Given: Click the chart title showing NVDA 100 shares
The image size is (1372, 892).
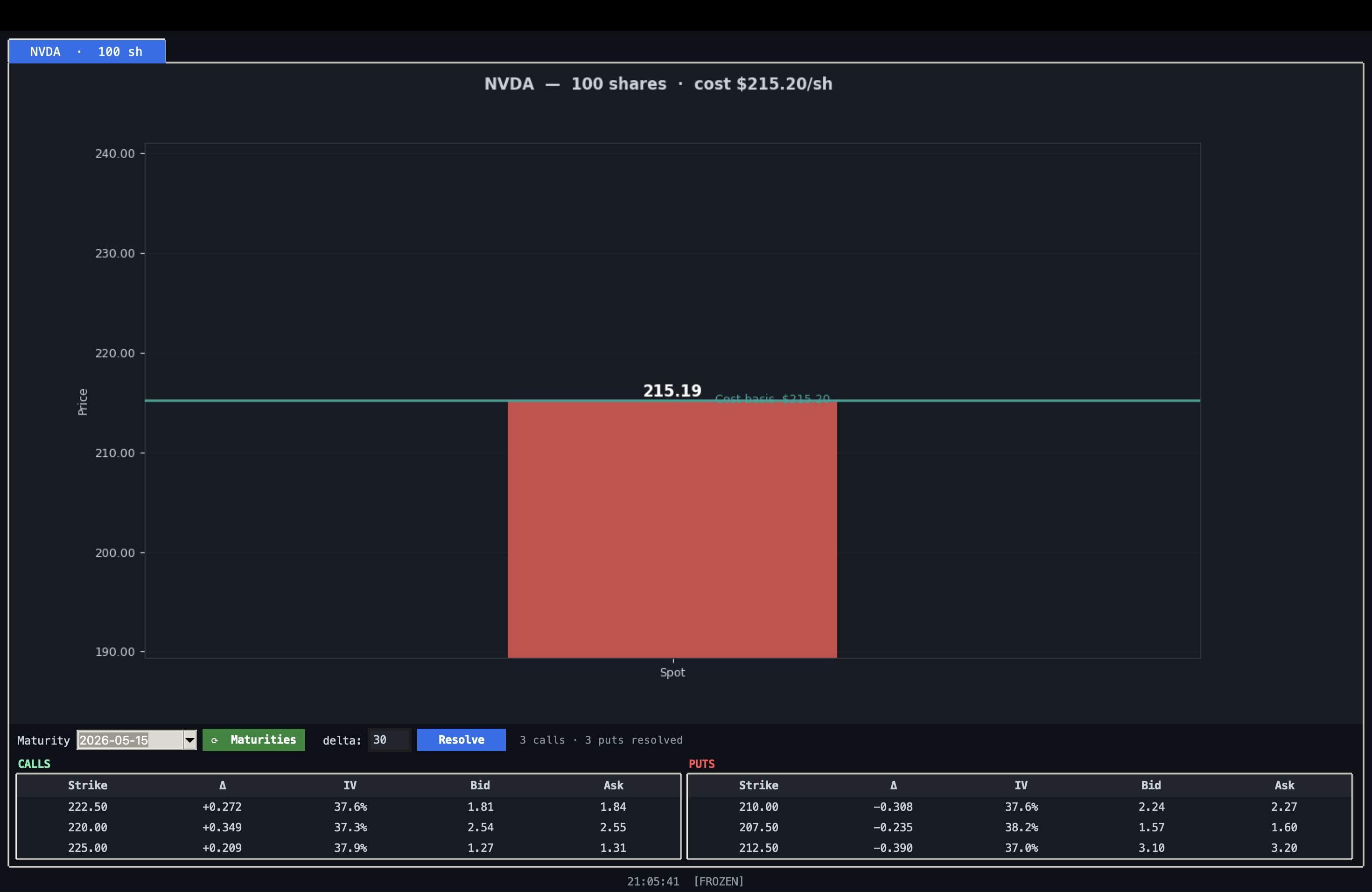Looking at the screenshot, I should [658, 84].
